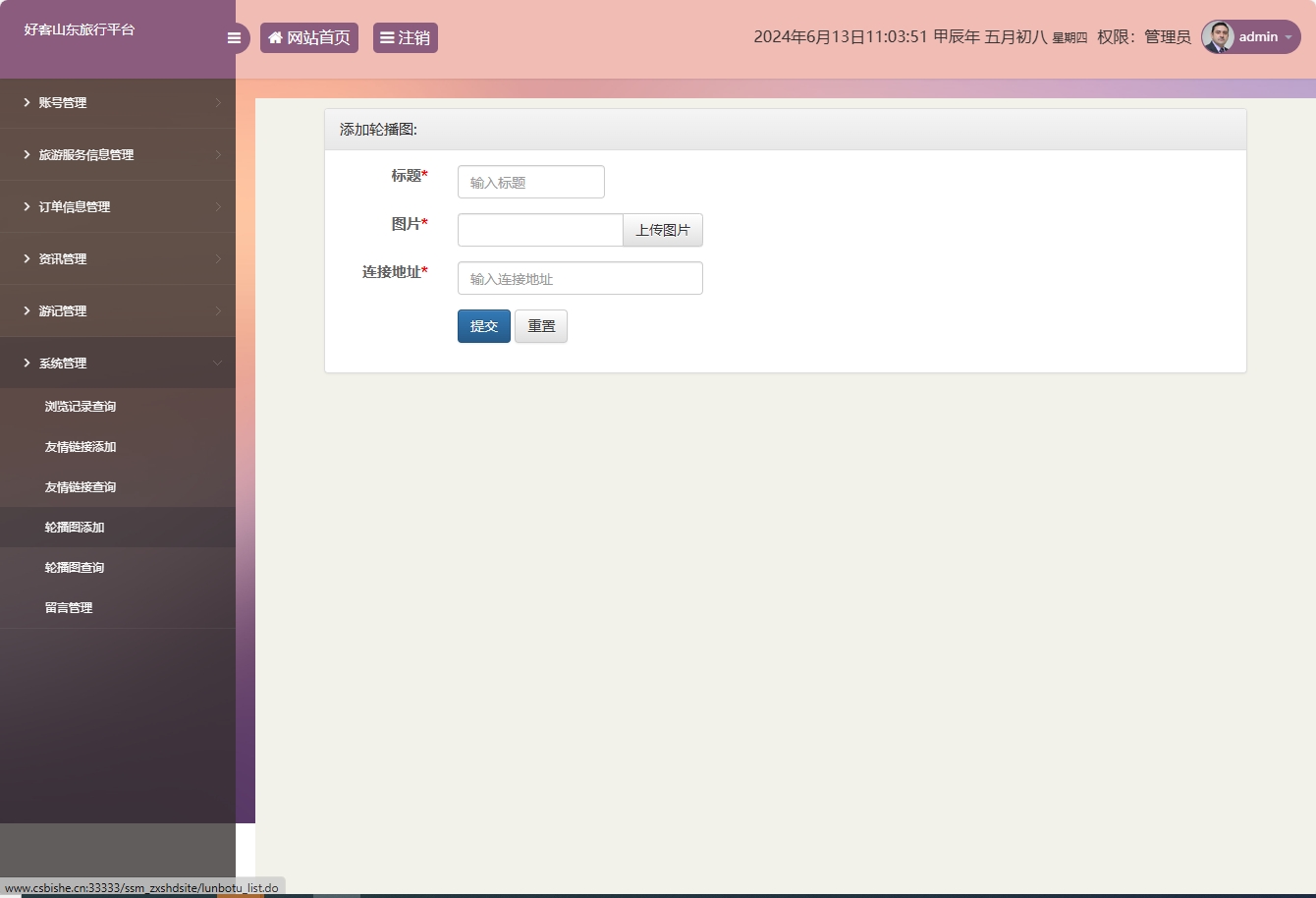Select 友情链接添加 submenu item
The width and height of the screenshot is (1316, 898).
[x=81, y=447]
